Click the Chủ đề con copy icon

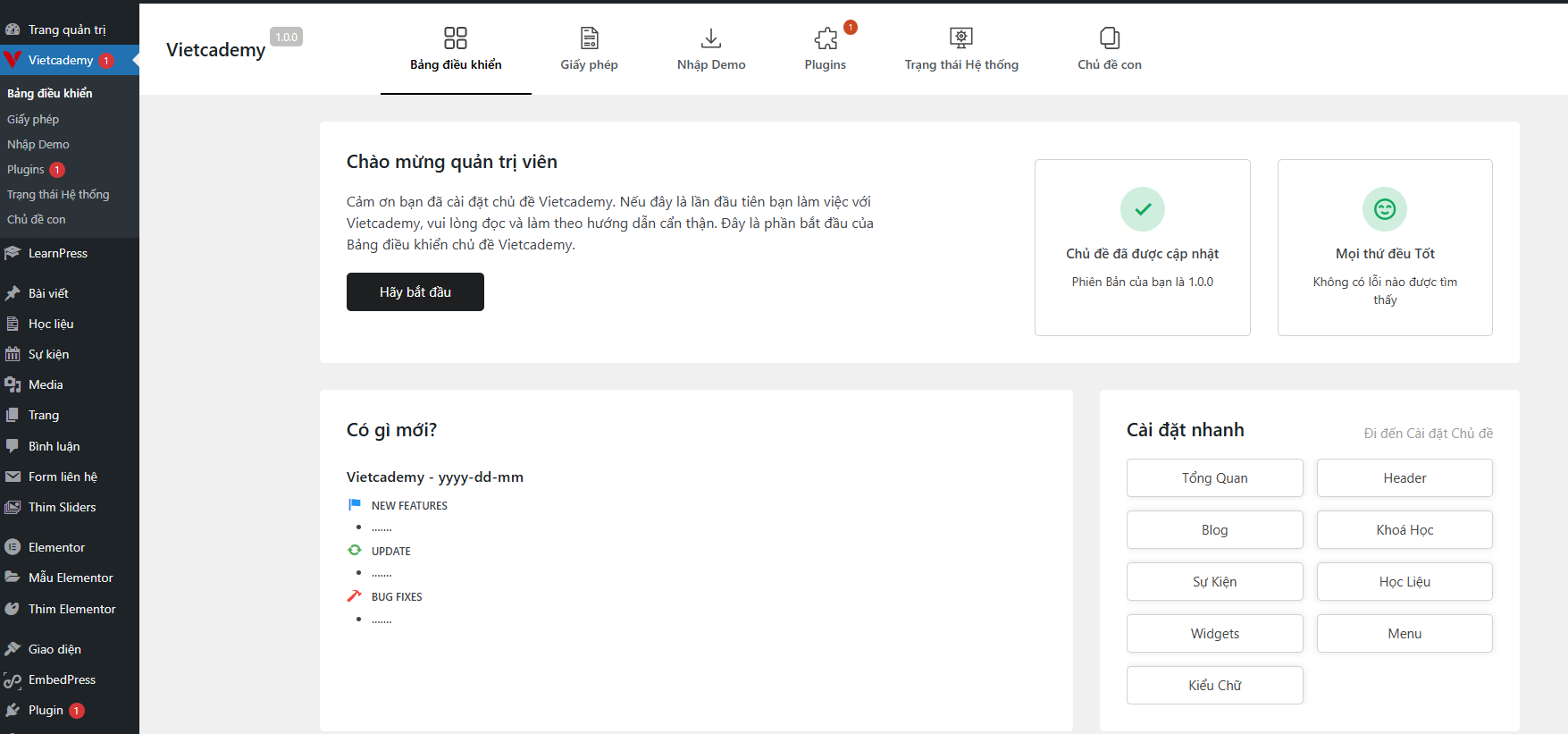point(1110,38)
